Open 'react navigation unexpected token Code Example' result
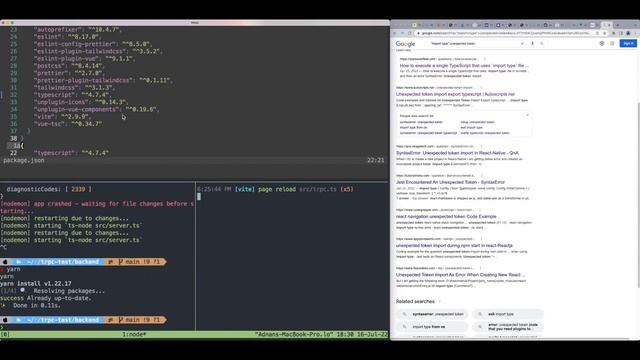The width and height of the screenshot is (640, 360). 446,216
